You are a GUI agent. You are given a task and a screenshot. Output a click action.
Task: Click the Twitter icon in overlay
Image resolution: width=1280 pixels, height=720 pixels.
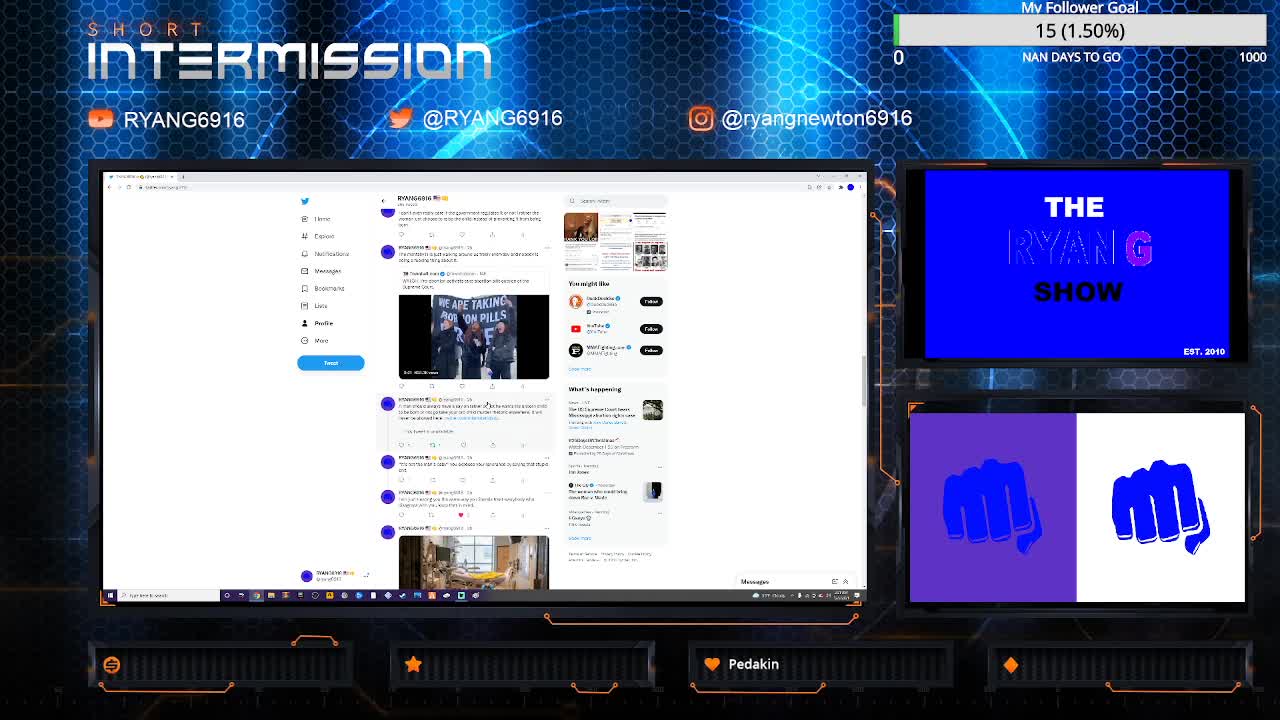pos(400,118)
